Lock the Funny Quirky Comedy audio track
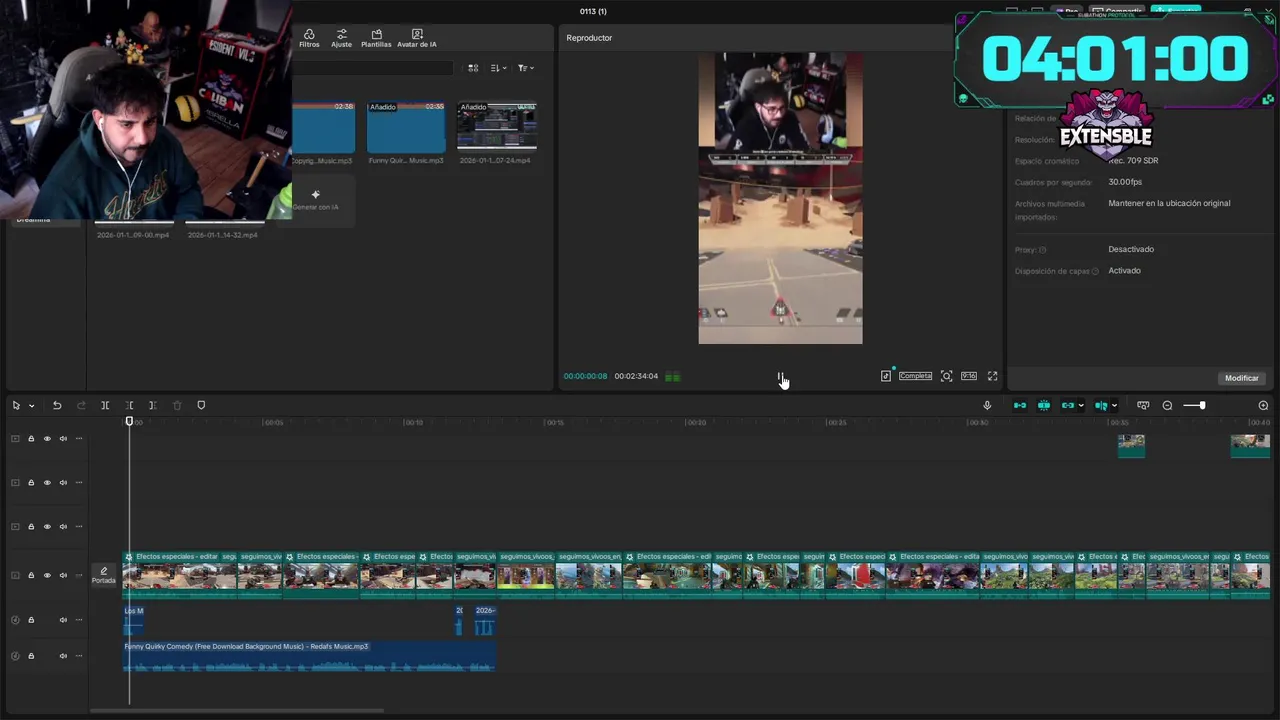This screenshot has height=720, width=1280. (31, 656)
